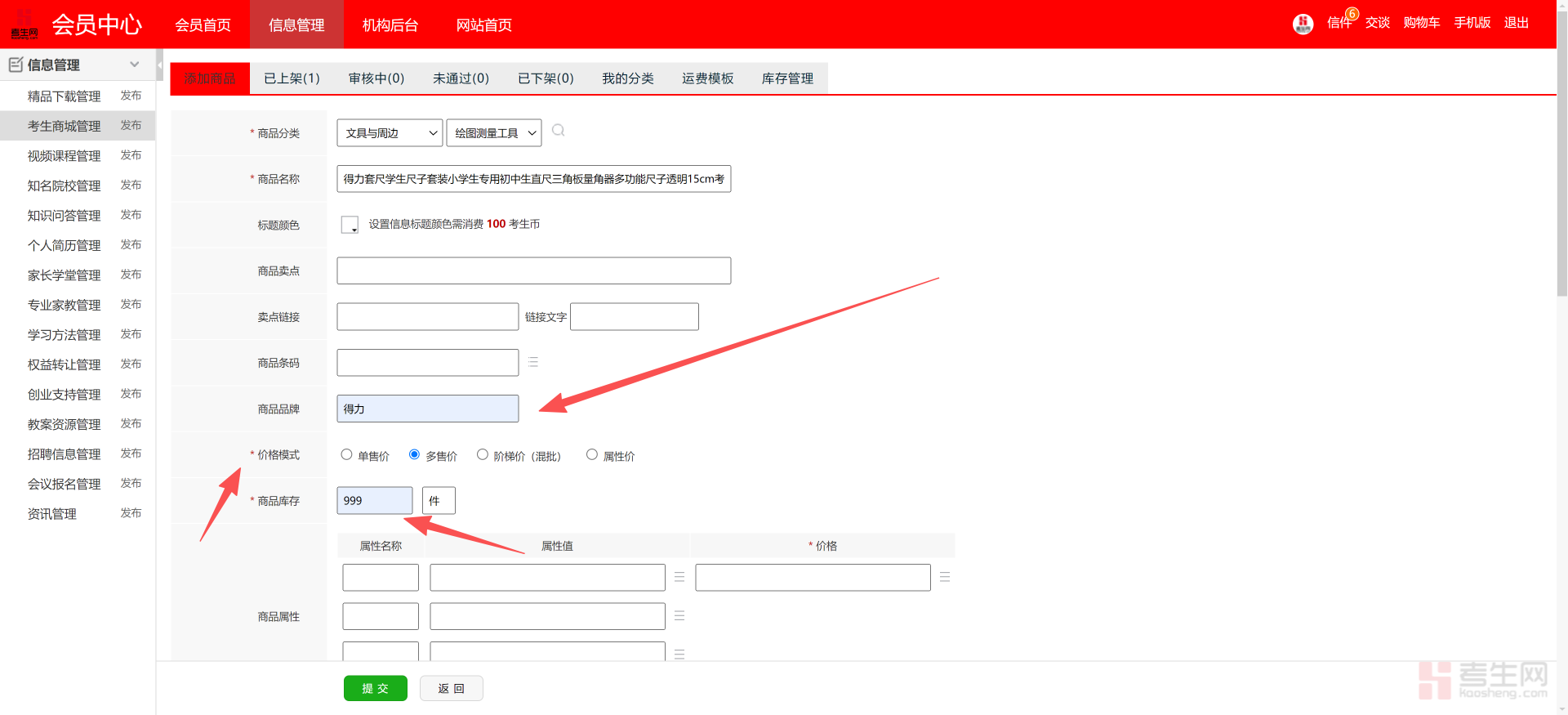Open the 标题颜色 color picker swatch

point(350,225)
